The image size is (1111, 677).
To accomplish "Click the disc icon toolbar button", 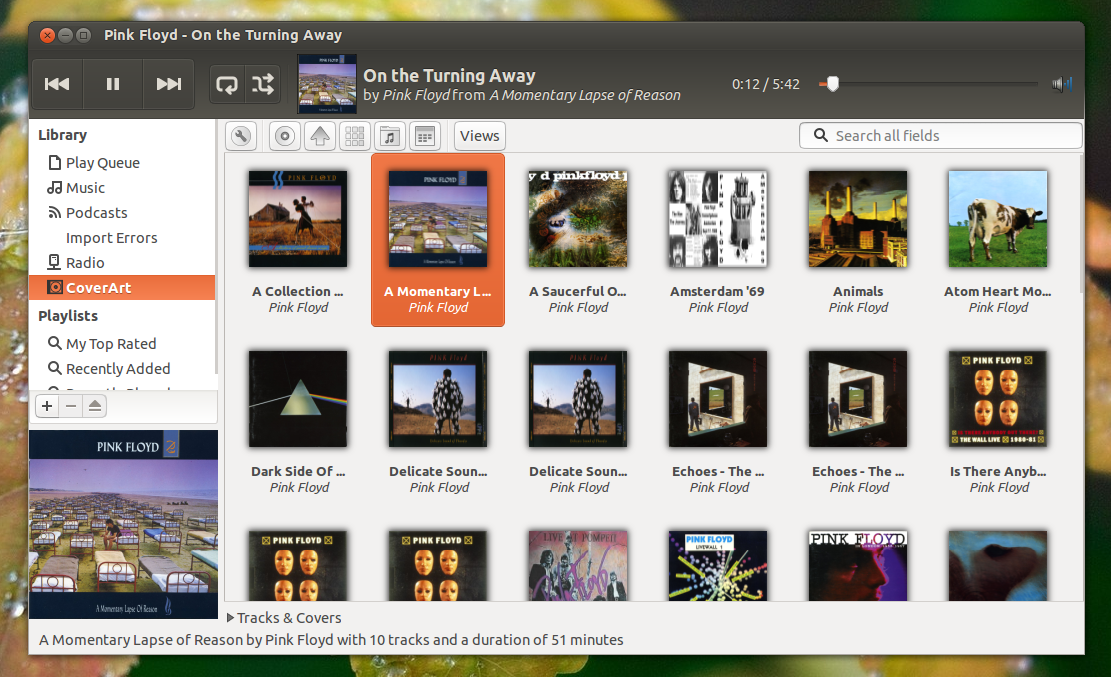I will coord(285,136).
